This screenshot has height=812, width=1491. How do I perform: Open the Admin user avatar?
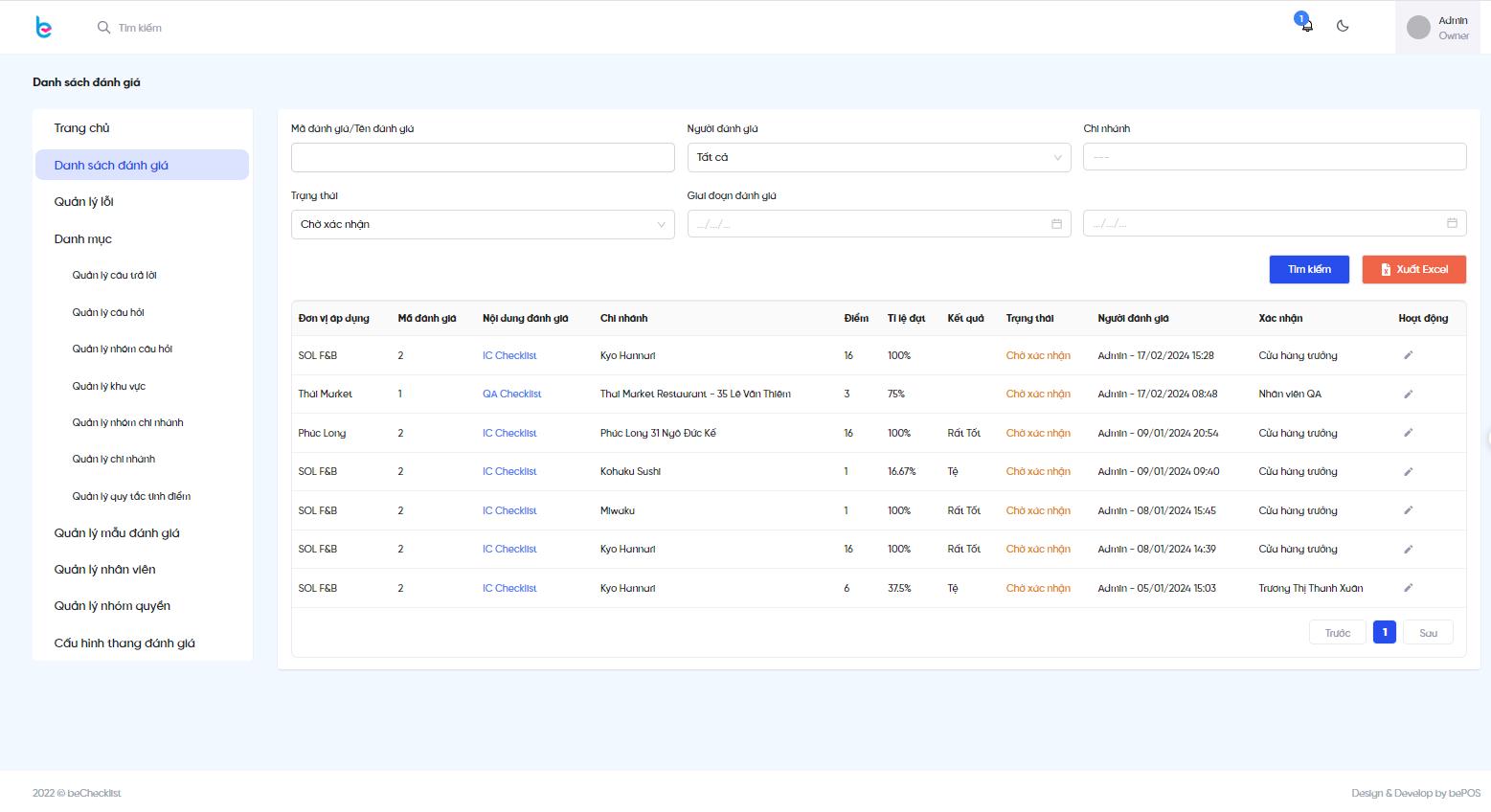1418,28
